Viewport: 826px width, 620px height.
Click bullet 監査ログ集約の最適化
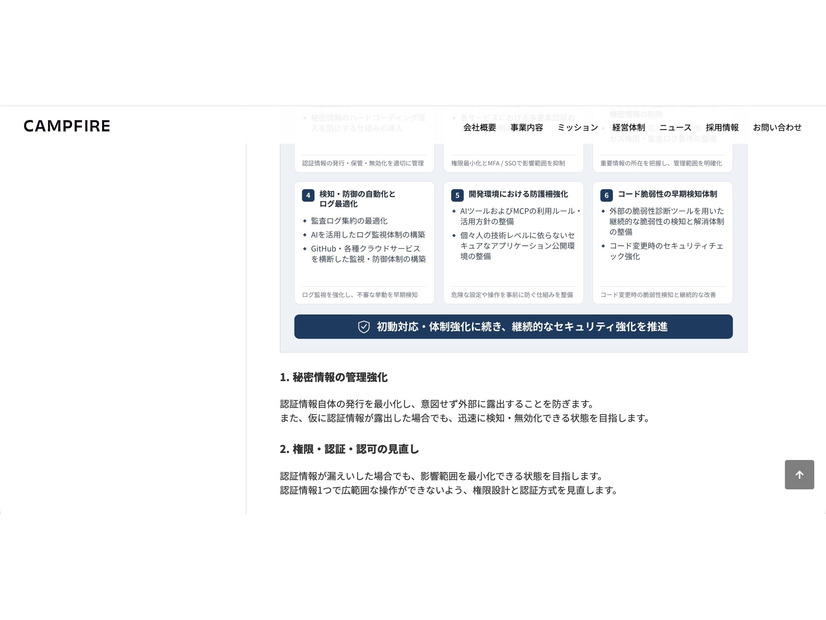coord(349,221)
